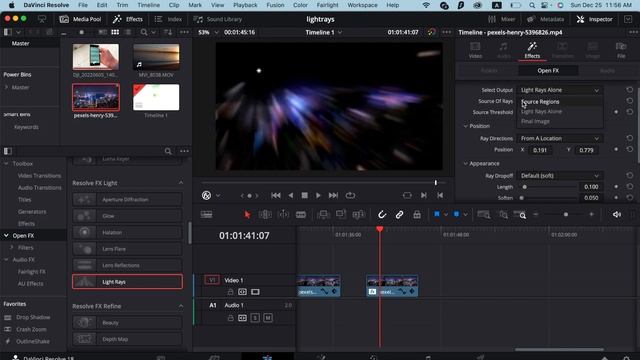Adjust the Soften slider
Image resolution: width=640 pixels, height=360 pixels.
[521, 198]
